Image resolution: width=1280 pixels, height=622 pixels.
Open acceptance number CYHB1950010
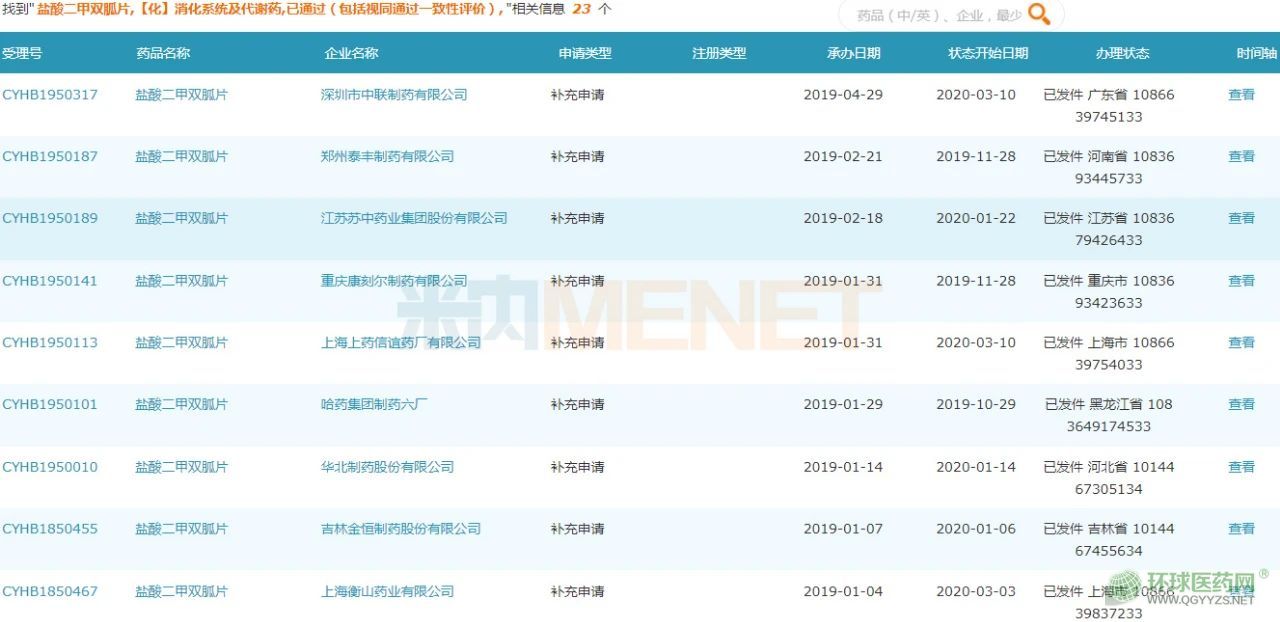click(x=50, y=467)
